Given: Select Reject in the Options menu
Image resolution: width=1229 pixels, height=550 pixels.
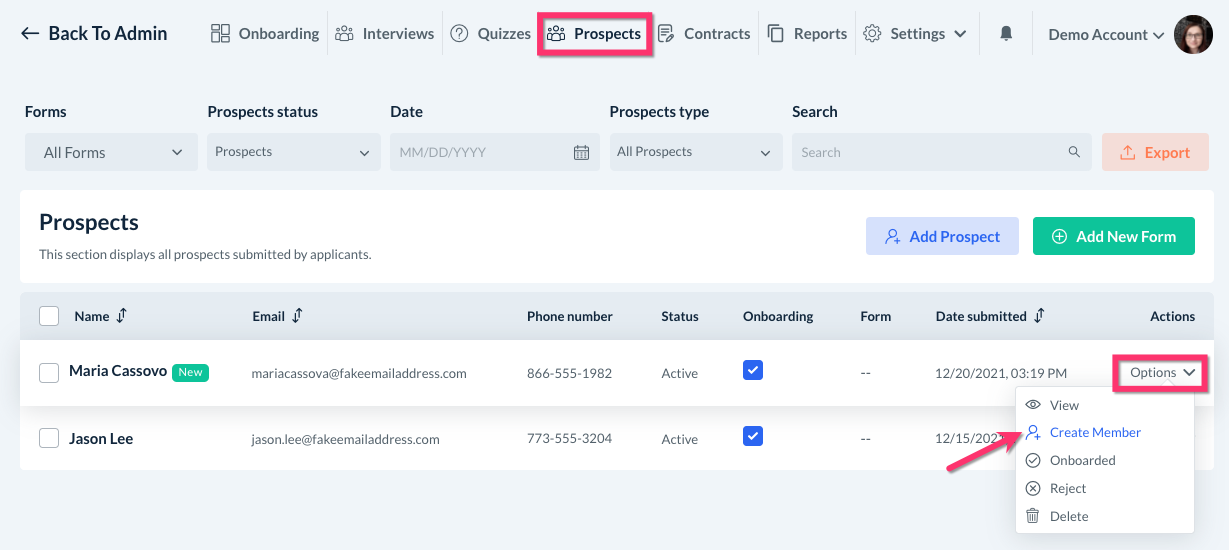Looking at the screenshot, I should click(1067, 489).
